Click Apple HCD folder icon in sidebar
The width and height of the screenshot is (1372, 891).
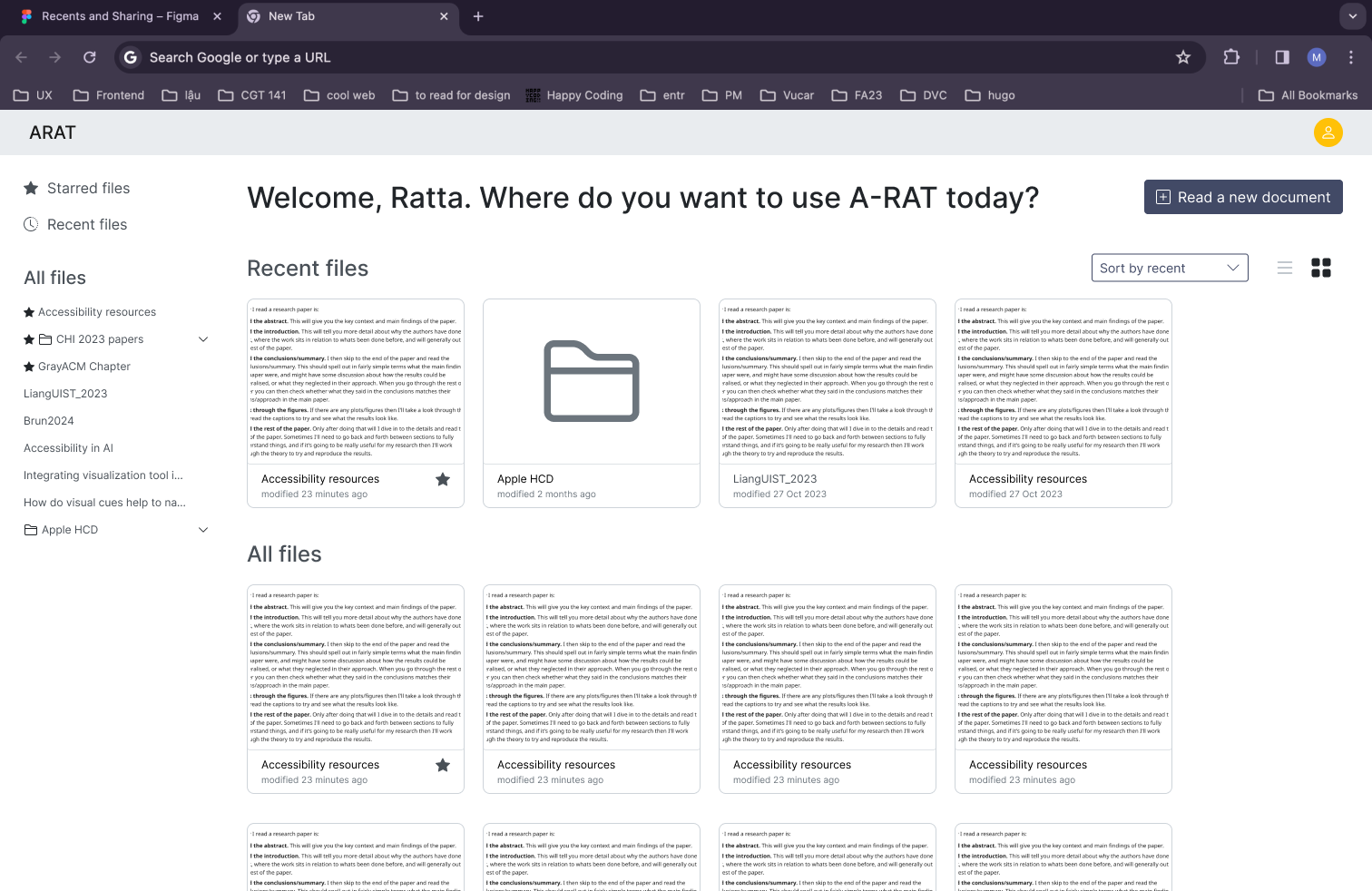point(31,530)
